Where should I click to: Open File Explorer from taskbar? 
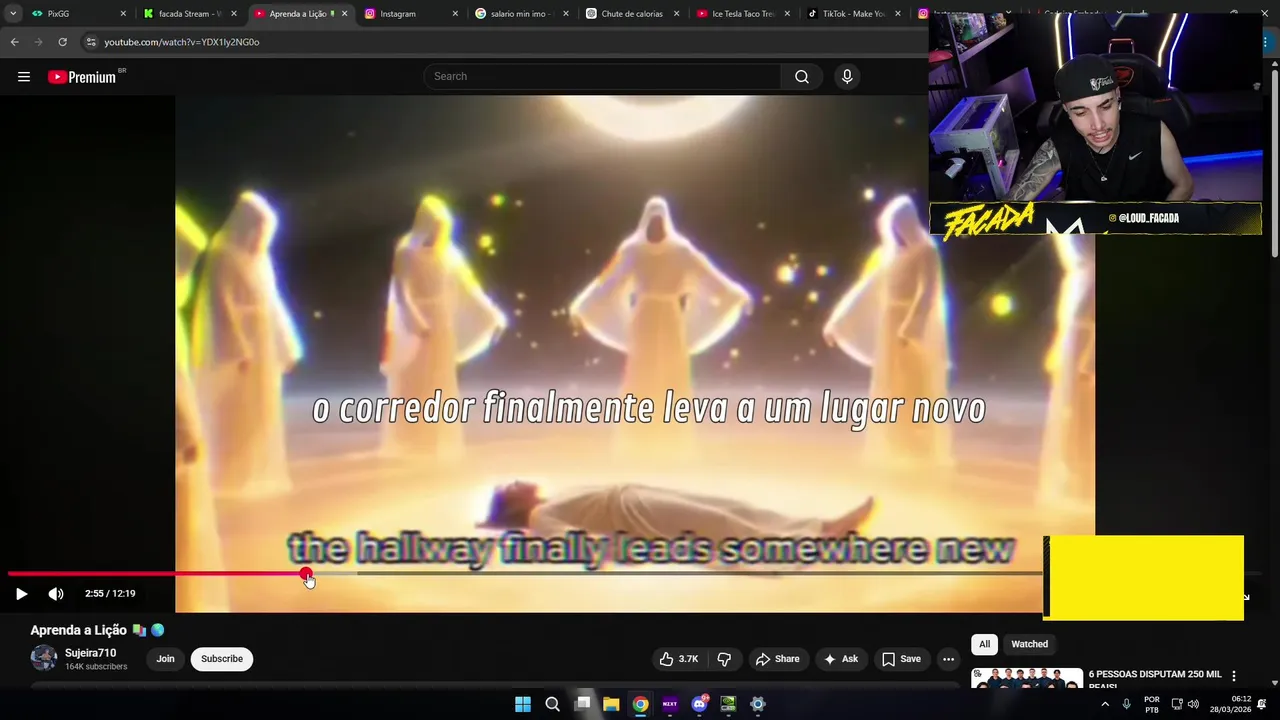(x=611, y=704)
